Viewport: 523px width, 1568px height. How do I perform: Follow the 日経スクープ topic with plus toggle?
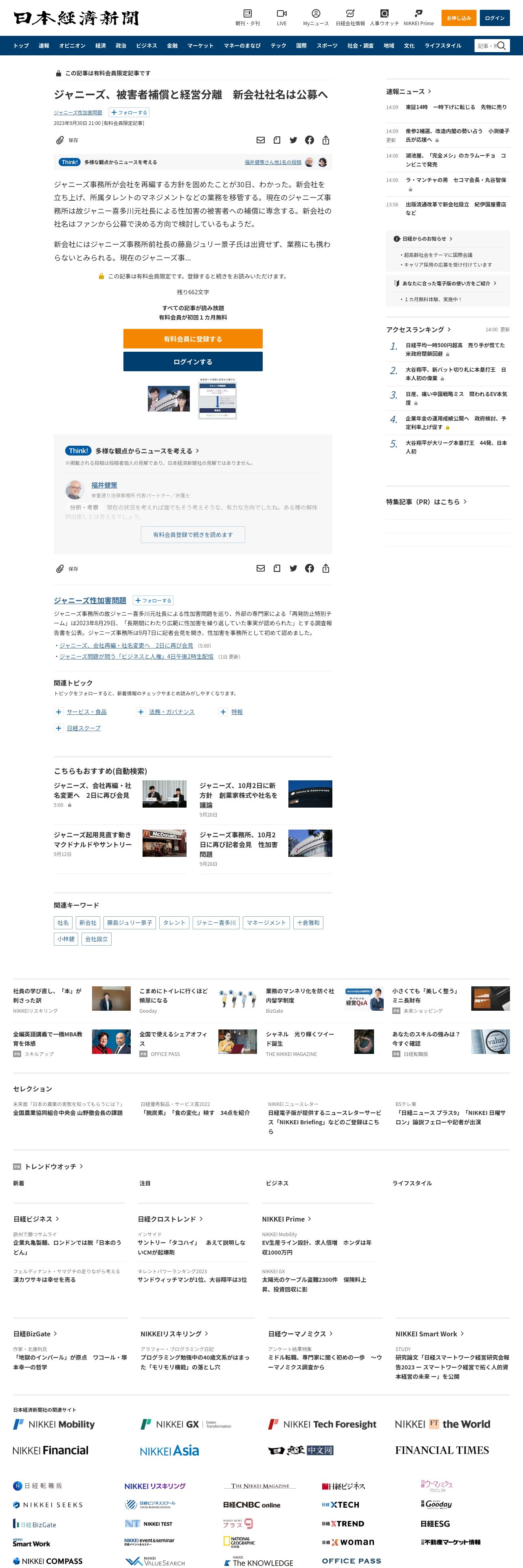(x=58, y=728)
